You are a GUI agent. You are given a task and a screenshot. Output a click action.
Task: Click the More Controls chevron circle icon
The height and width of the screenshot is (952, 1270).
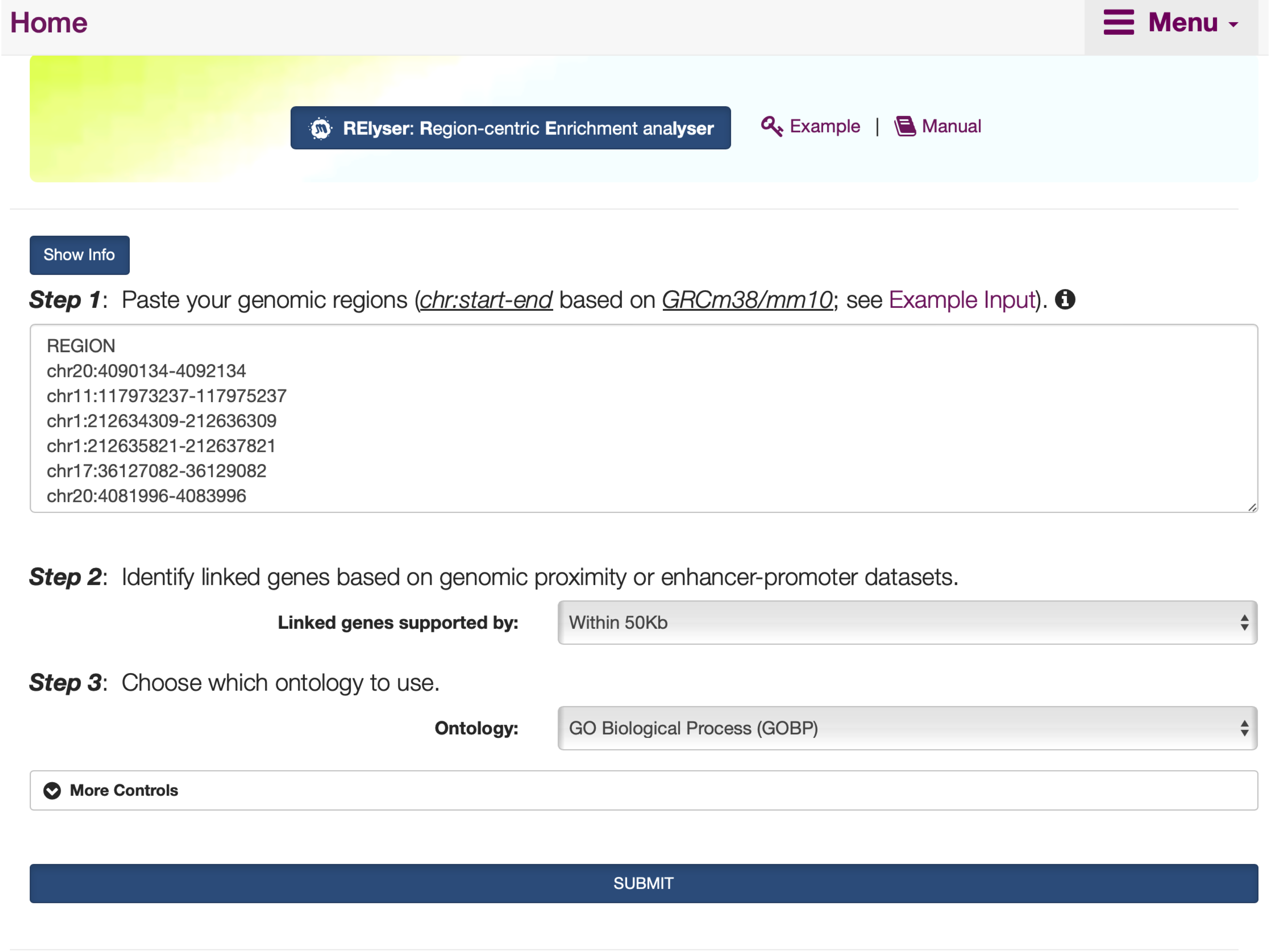[52, 791]
